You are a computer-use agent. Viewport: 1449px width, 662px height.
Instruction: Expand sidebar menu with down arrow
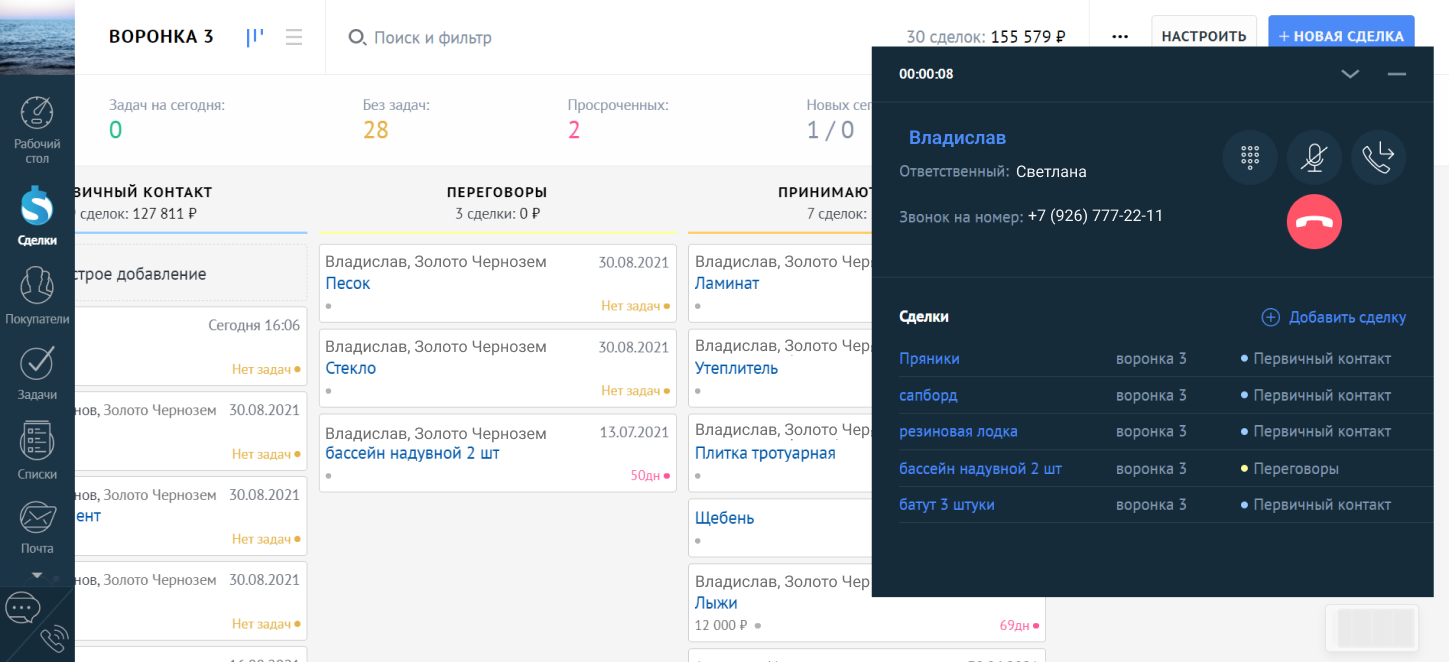tap(37, 575)
